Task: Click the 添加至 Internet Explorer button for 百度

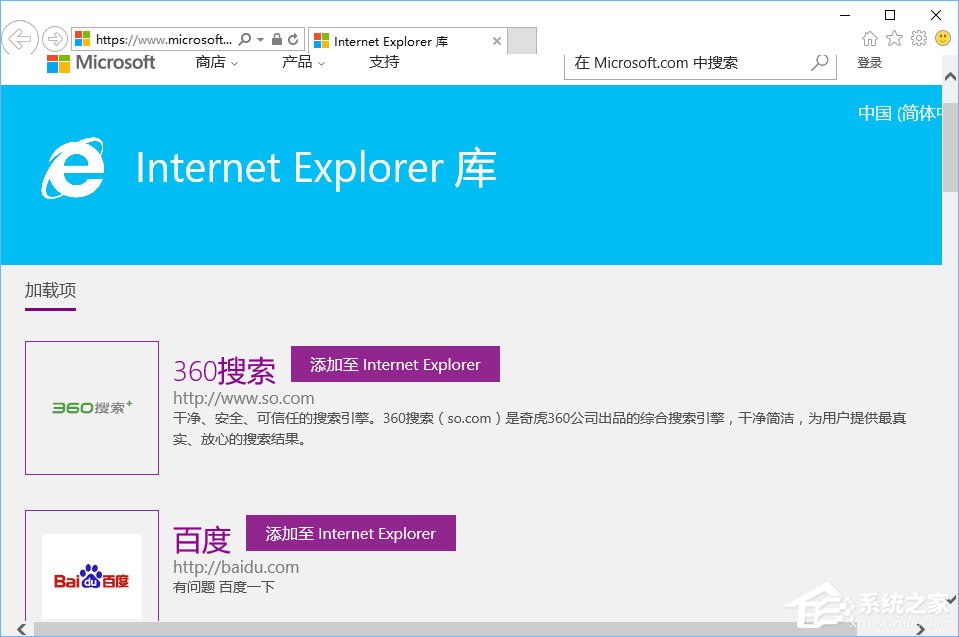Action: [351, 533]
